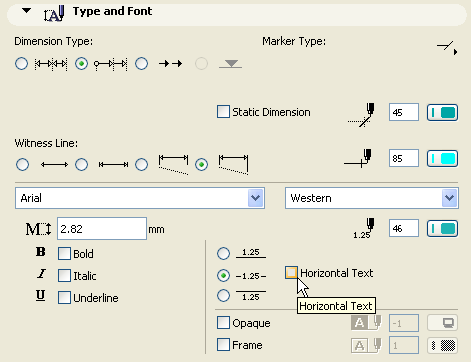This screenshot has height=362, width=471.
Task: Open the Arial font dropdown
Action: point(140,198)
